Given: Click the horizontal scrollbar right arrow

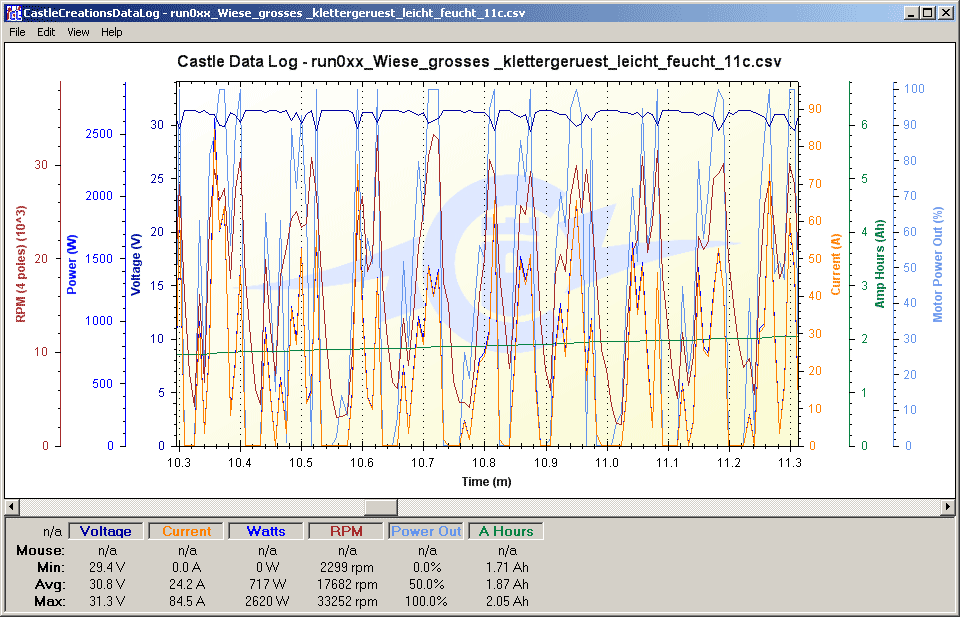Looking at the screenshot, I should click(x=948, y=507).
